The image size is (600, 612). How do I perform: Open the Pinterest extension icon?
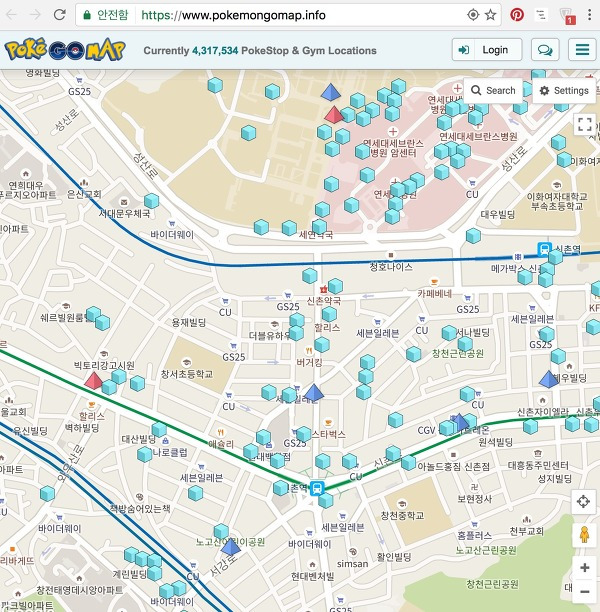[x=517, y=15]
